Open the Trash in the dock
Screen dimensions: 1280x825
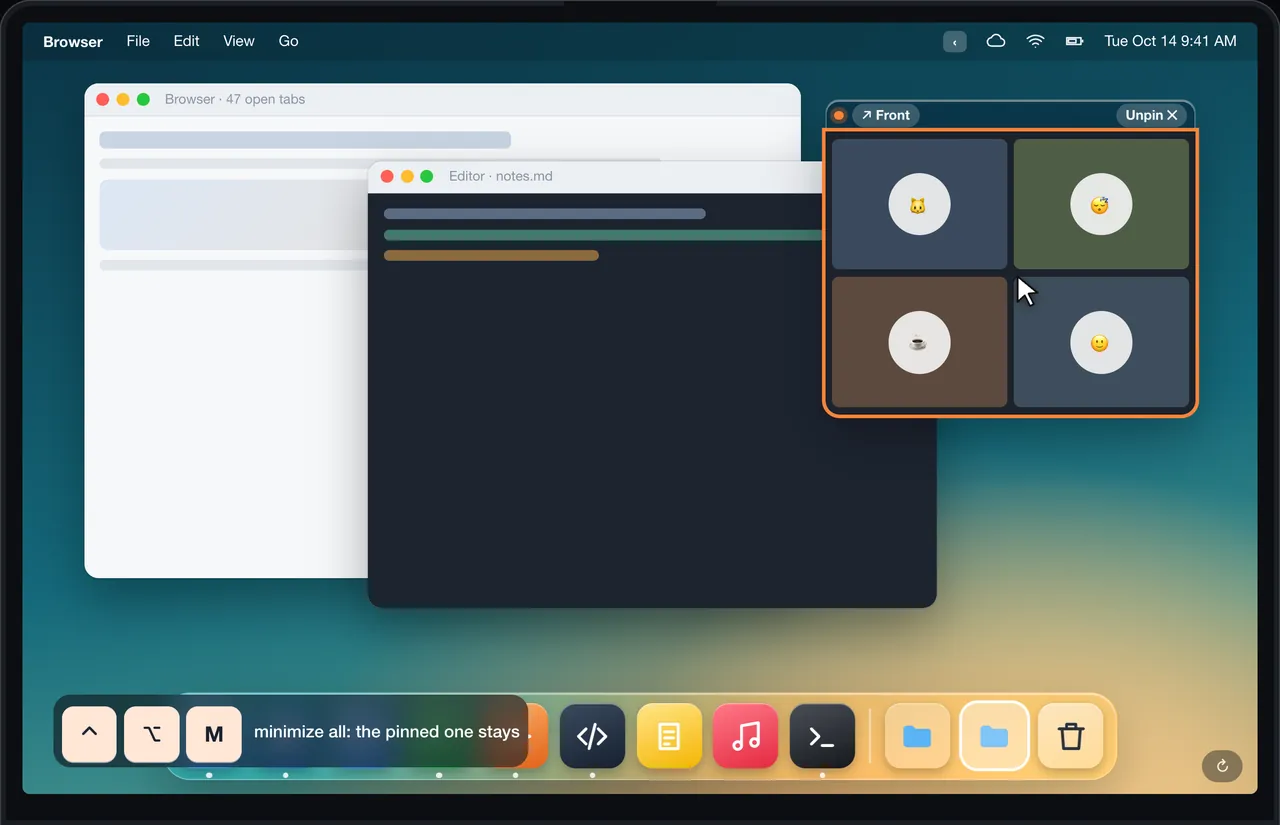pyautogui.click(x=1071, y=737)
